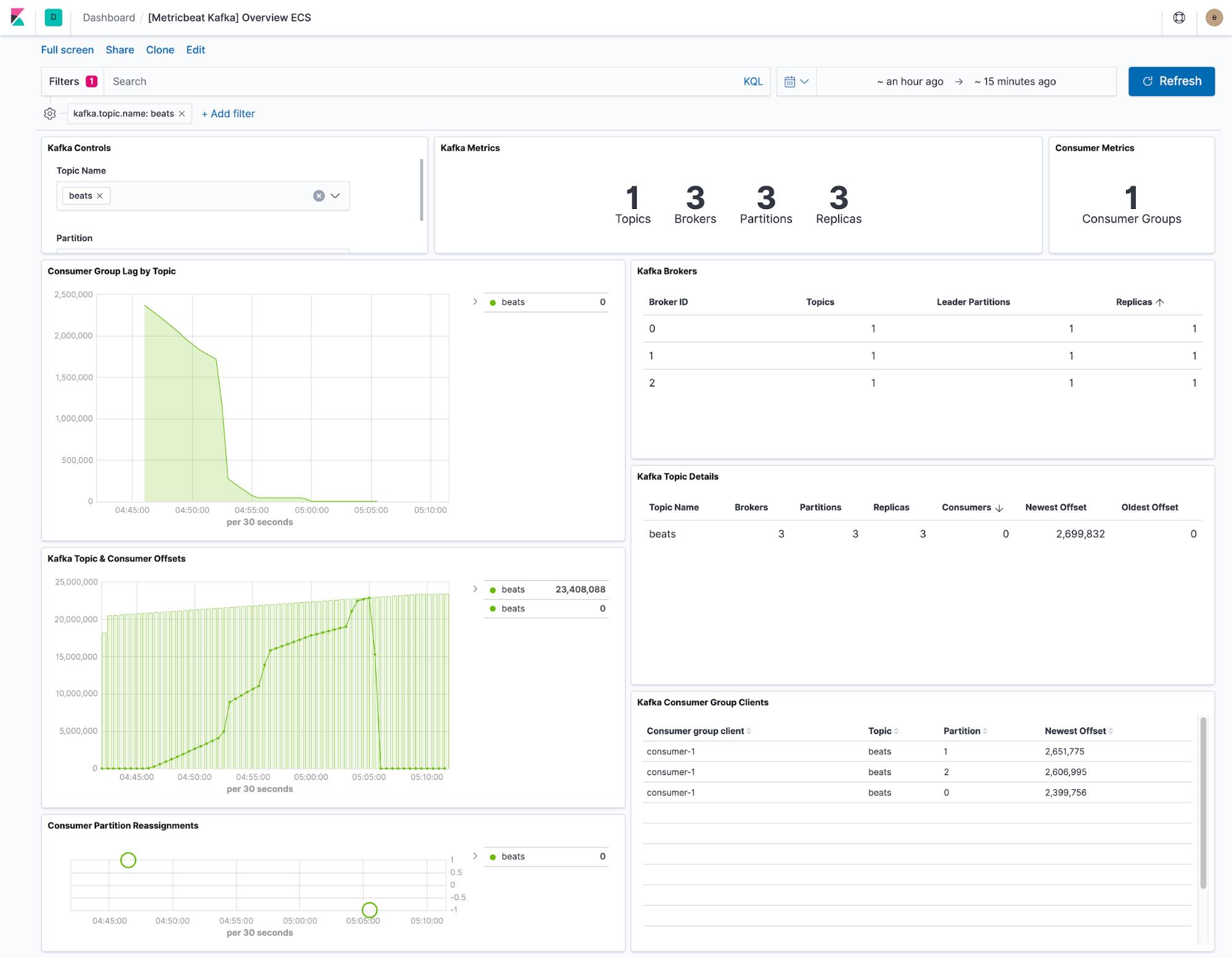The height and width of the screenshot is (958, 1232).
Task: Click the Oldest Offset column header
Action: 1149,507
